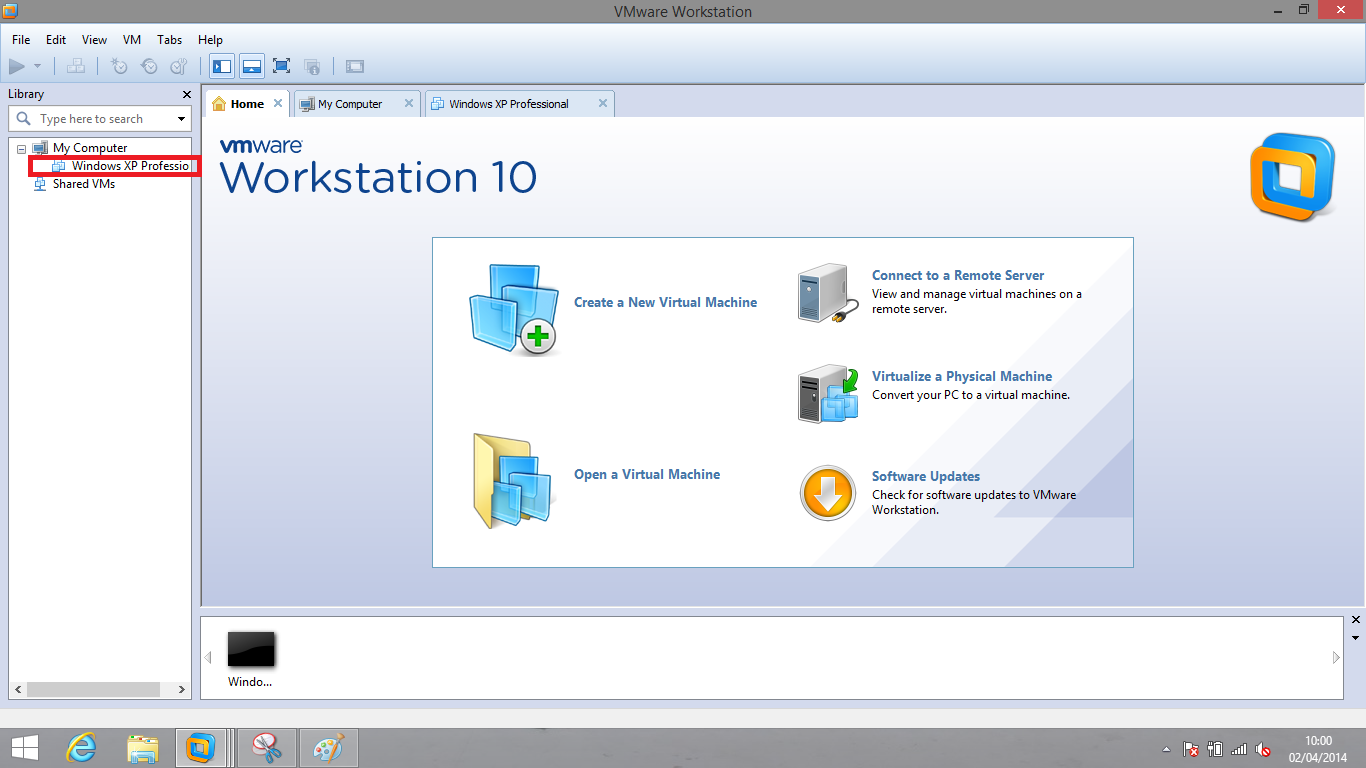Select Shared VMs in the Library tree
This screenshot has height=768, width=1366.
pyautogui.click(x=84, y=184)
